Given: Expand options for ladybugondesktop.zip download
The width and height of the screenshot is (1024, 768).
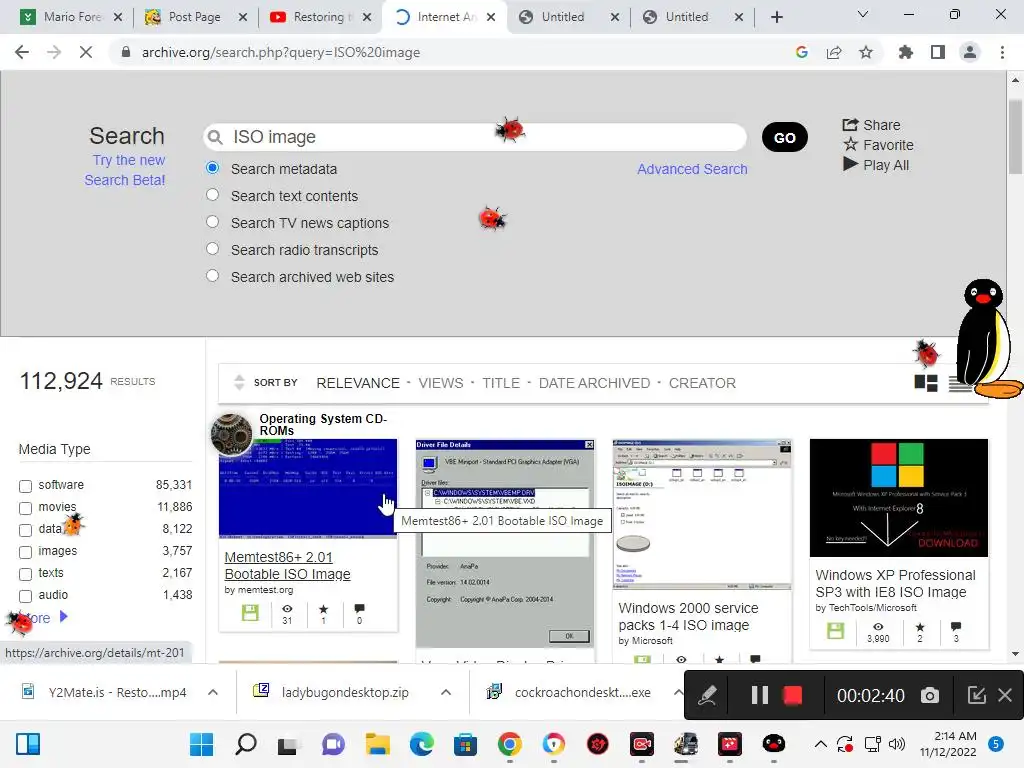Looking at the screenshot, I should 446,692.
